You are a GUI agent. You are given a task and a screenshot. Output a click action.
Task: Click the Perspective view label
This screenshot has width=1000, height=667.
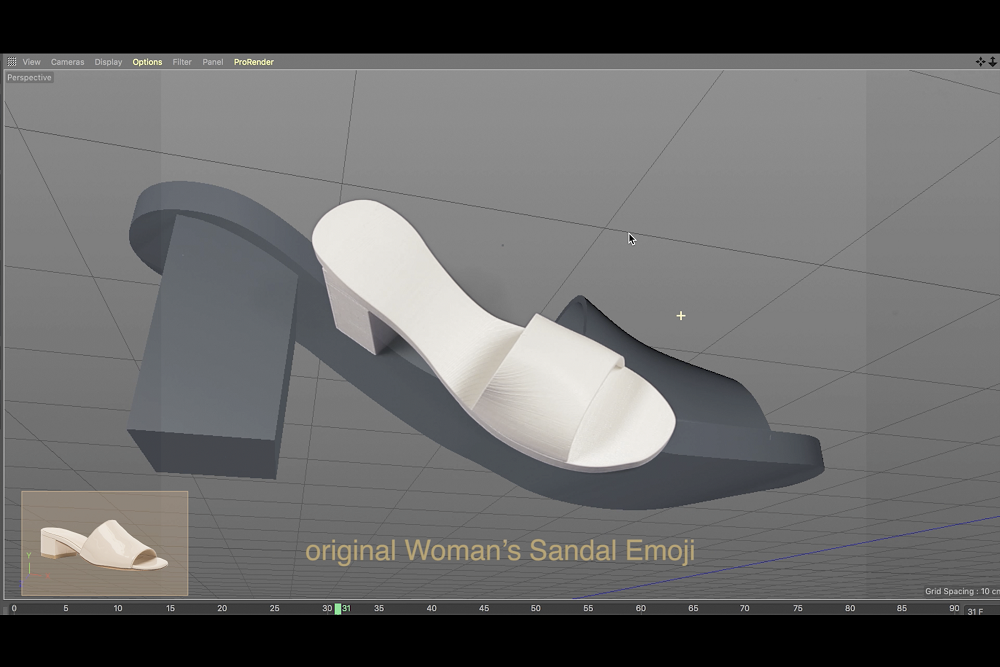(30, 78)
